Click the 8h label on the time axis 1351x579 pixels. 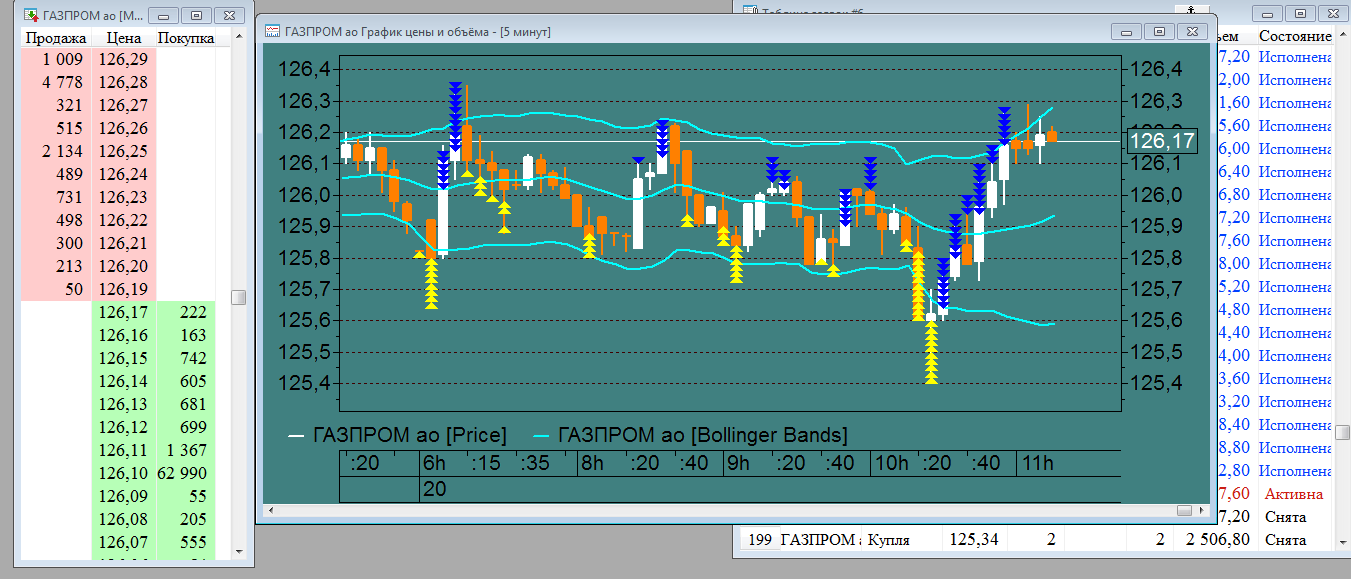click(592, 464)
